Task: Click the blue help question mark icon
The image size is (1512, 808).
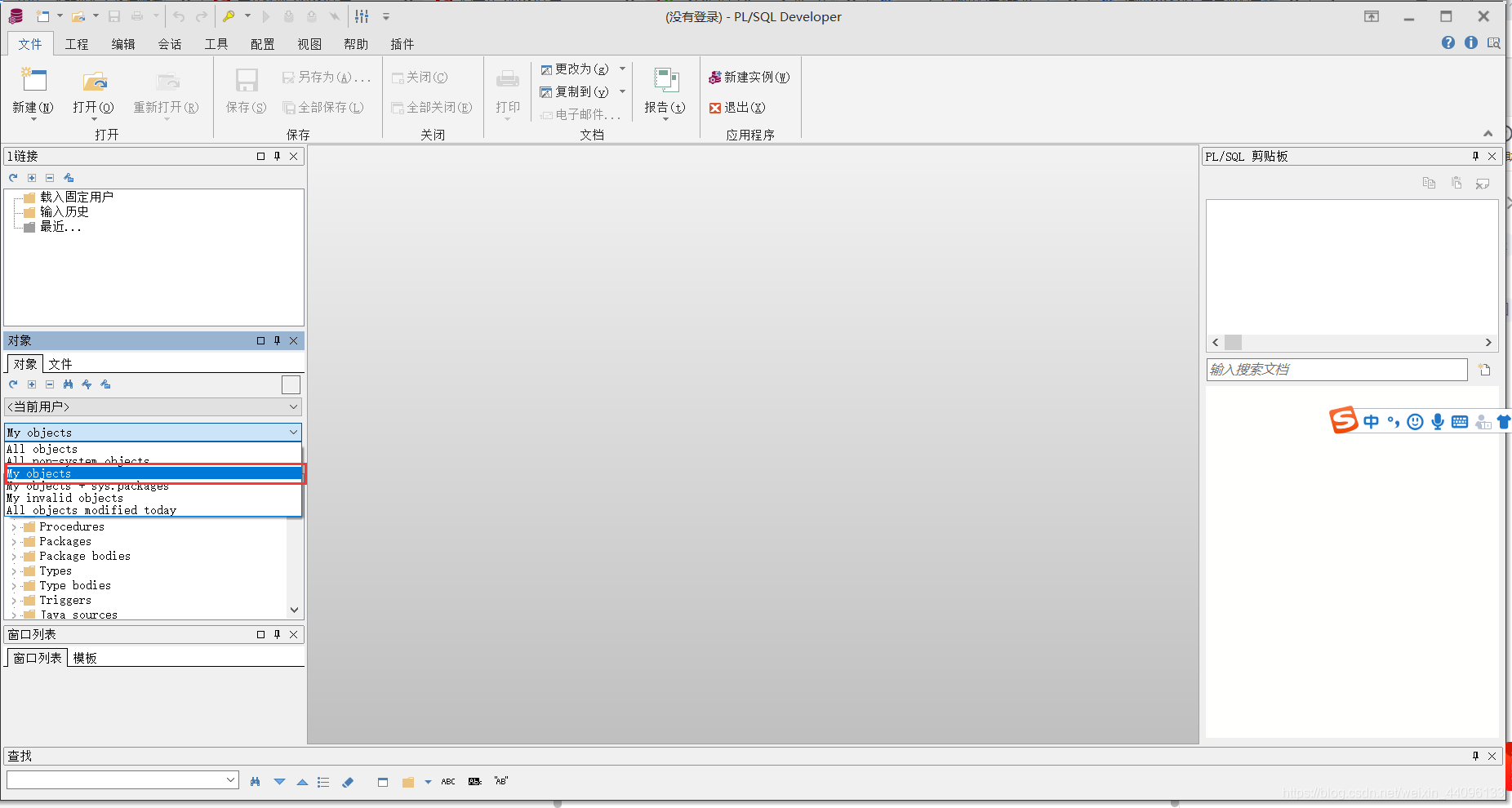Action: 1448,42
